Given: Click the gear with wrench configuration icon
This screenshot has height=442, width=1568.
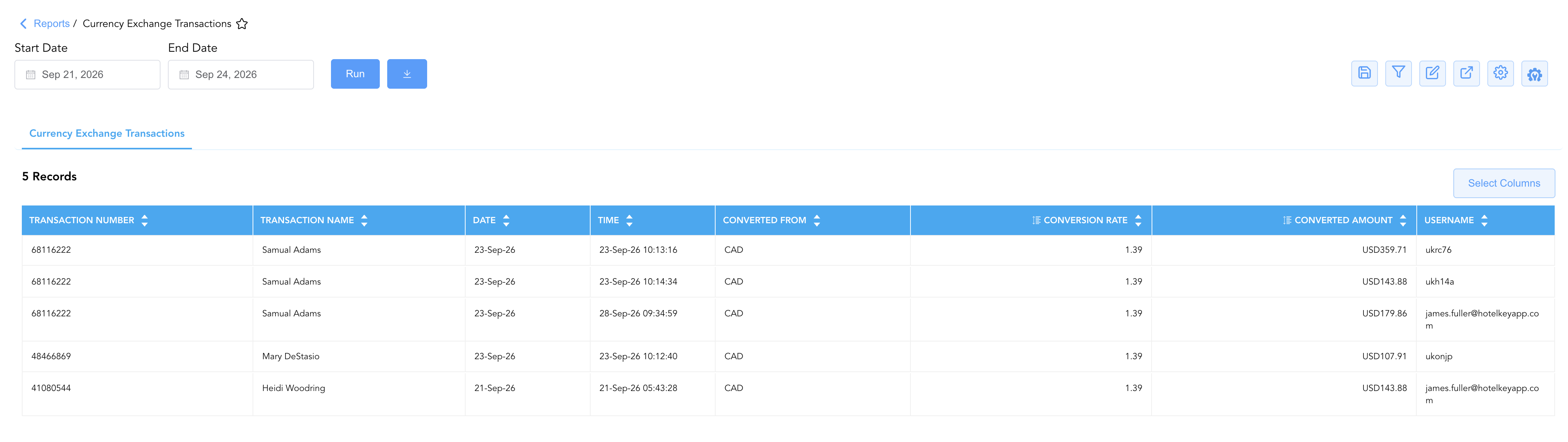Looking at the screenshot, I should pos(1534,74).
